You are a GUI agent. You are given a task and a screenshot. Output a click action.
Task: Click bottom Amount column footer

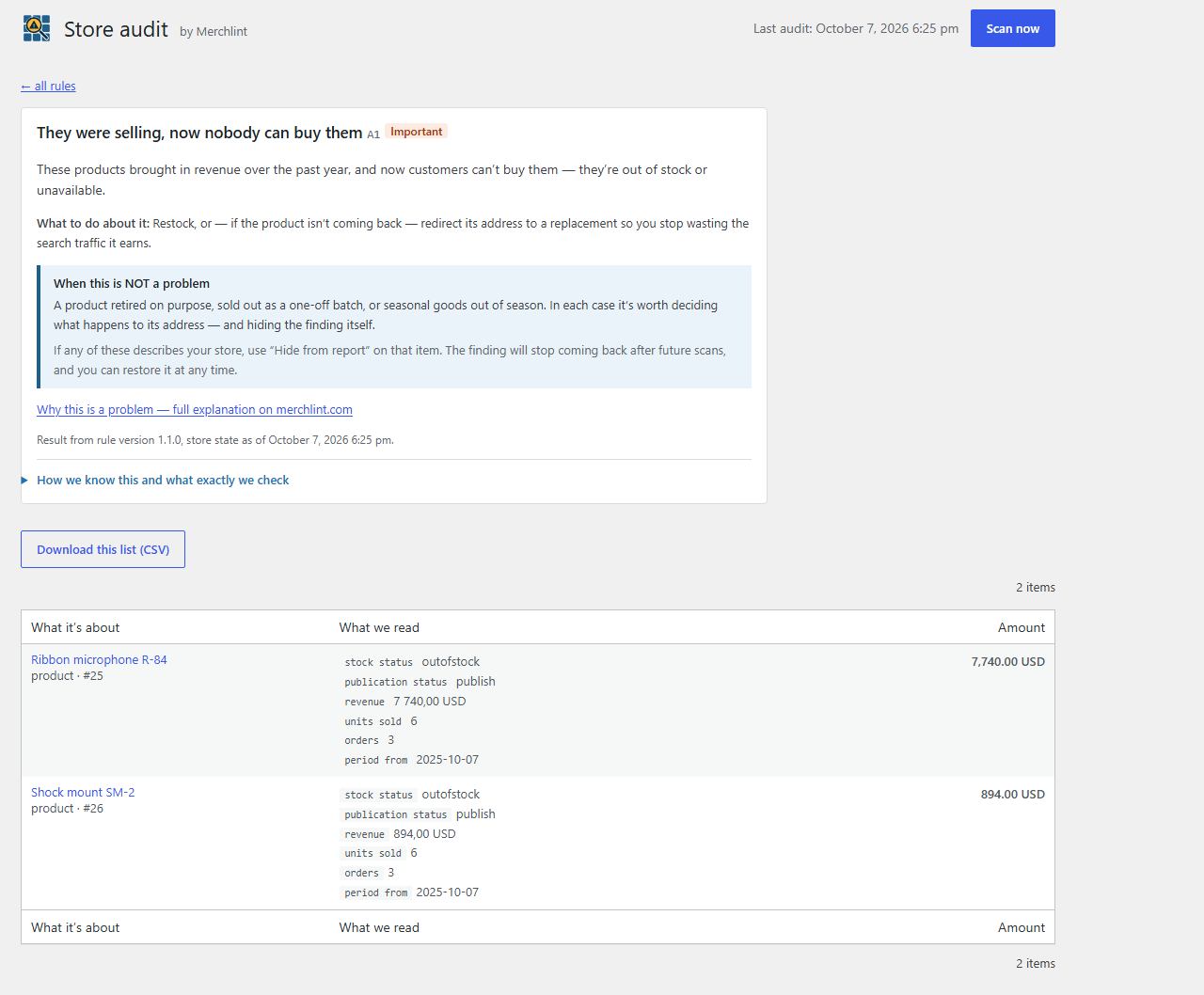(1022, 927)
